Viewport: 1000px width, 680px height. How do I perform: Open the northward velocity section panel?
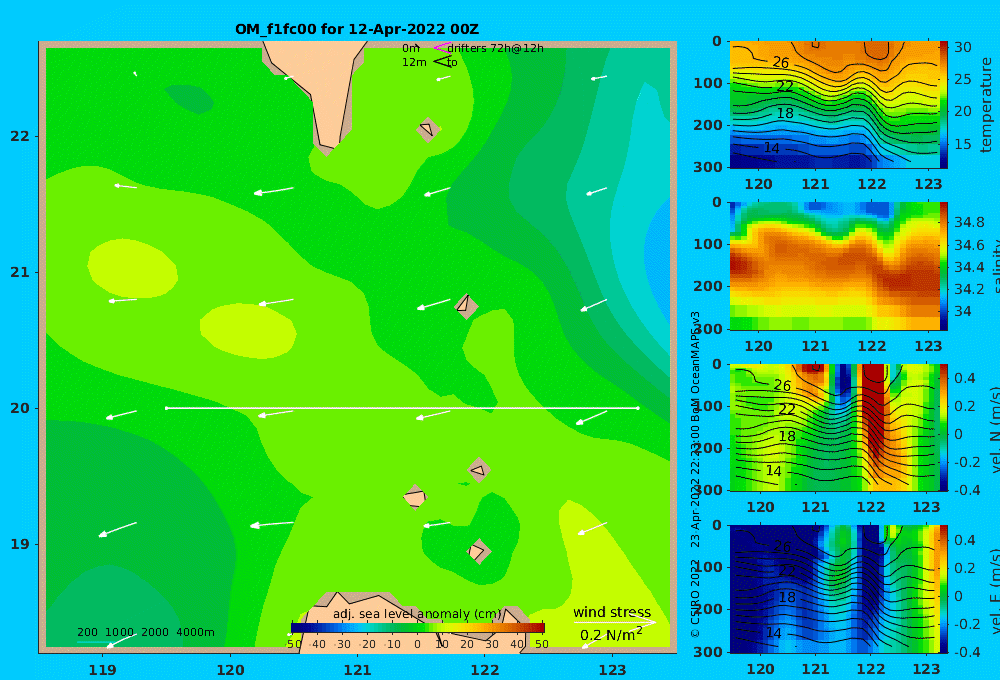835,427
